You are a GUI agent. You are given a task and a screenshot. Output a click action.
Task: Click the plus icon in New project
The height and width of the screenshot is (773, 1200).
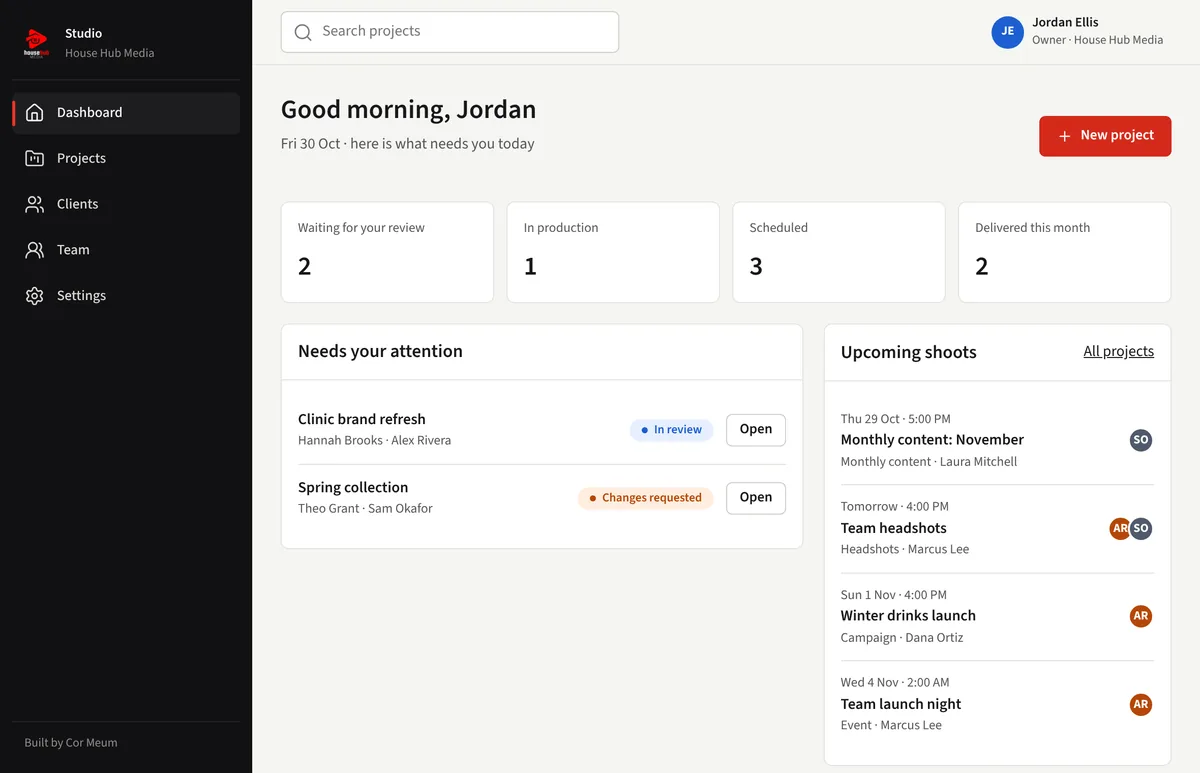(x=1064, y=136)
